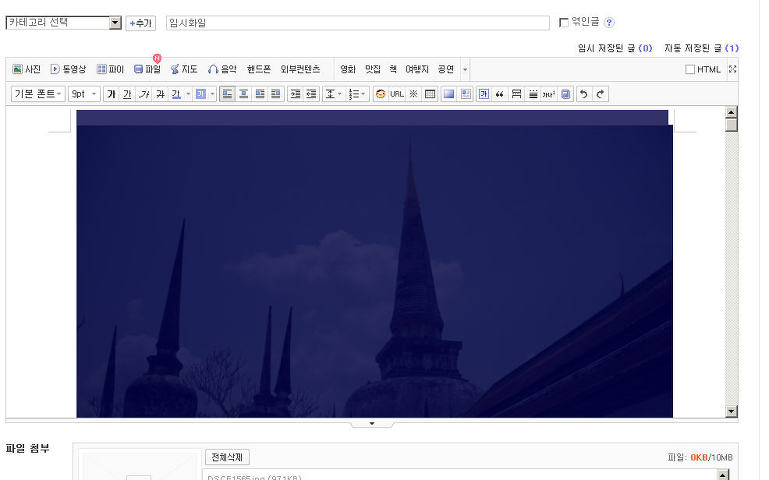Select the 영화 movie content item
Screen dimensions: 769x480
pos(348,69)
